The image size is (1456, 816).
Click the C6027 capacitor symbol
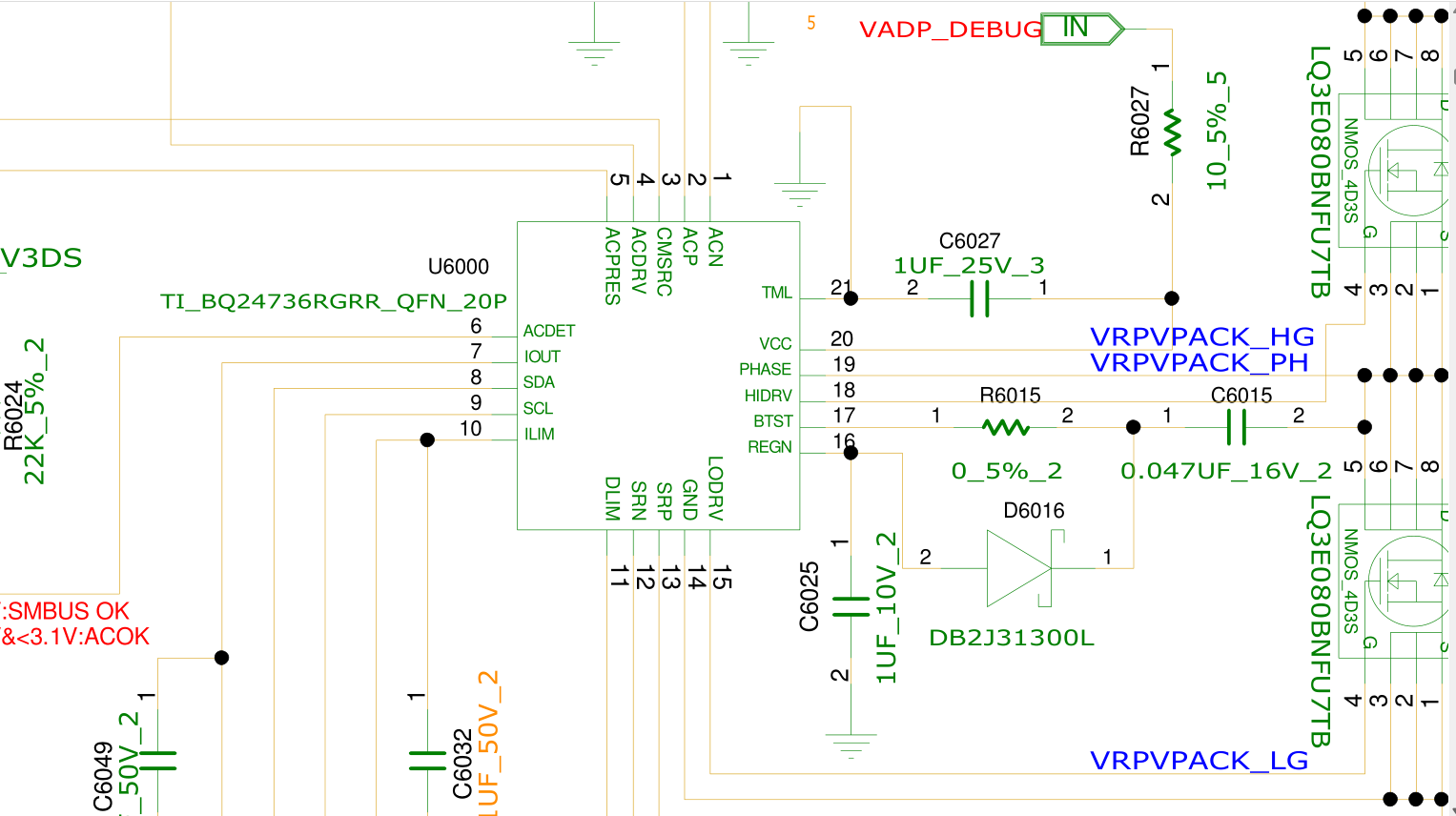coord(979,298)
